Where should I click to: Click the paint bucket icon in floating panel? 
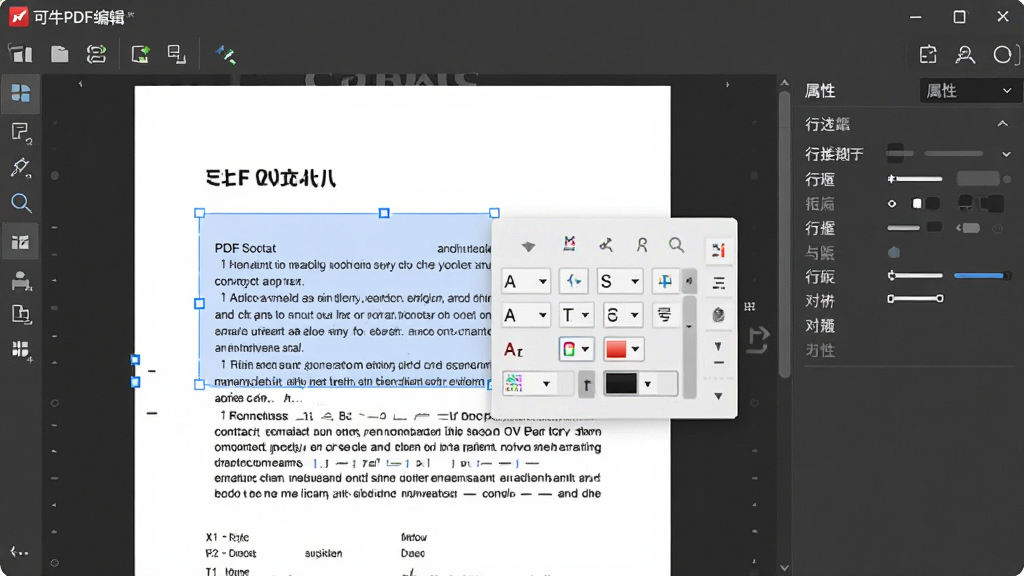click(718, 315)
